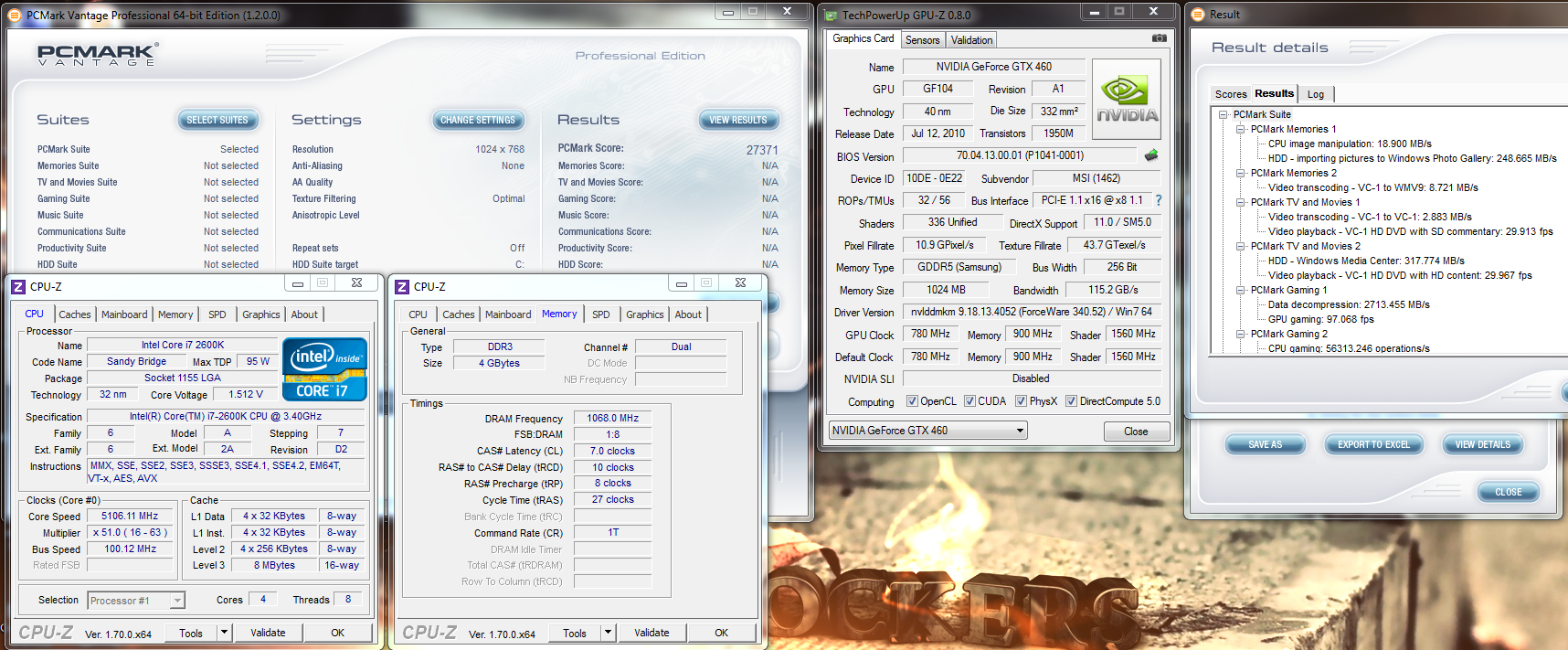Minimize the CPU-Z window showing Memory tab

681,283
